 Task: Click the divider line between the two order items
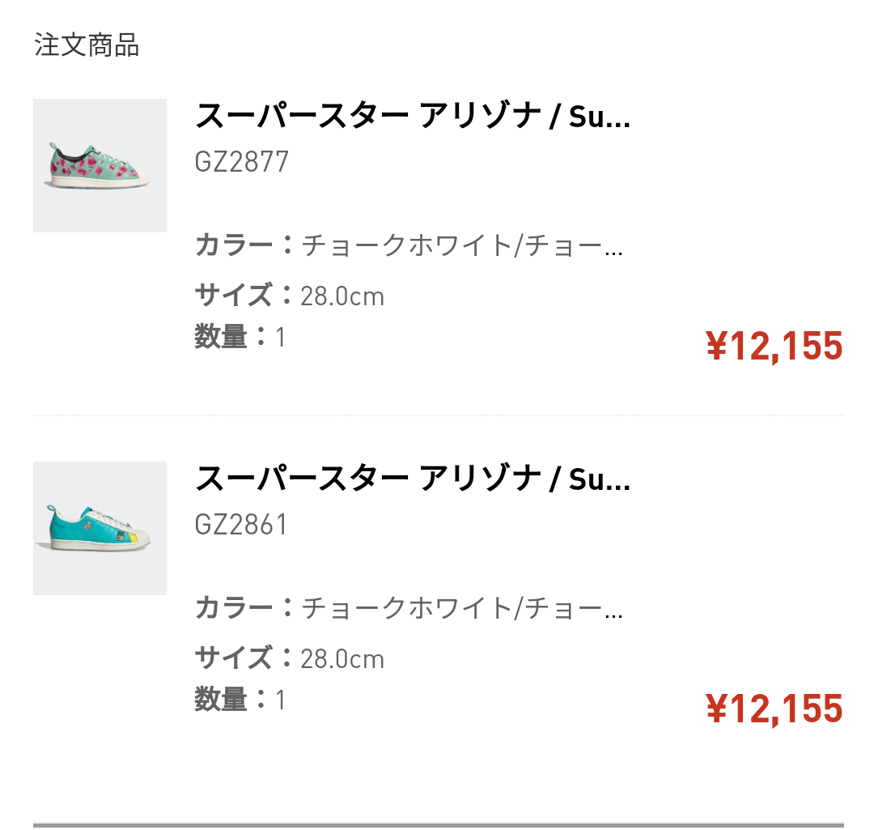click(x=437, y=413)
